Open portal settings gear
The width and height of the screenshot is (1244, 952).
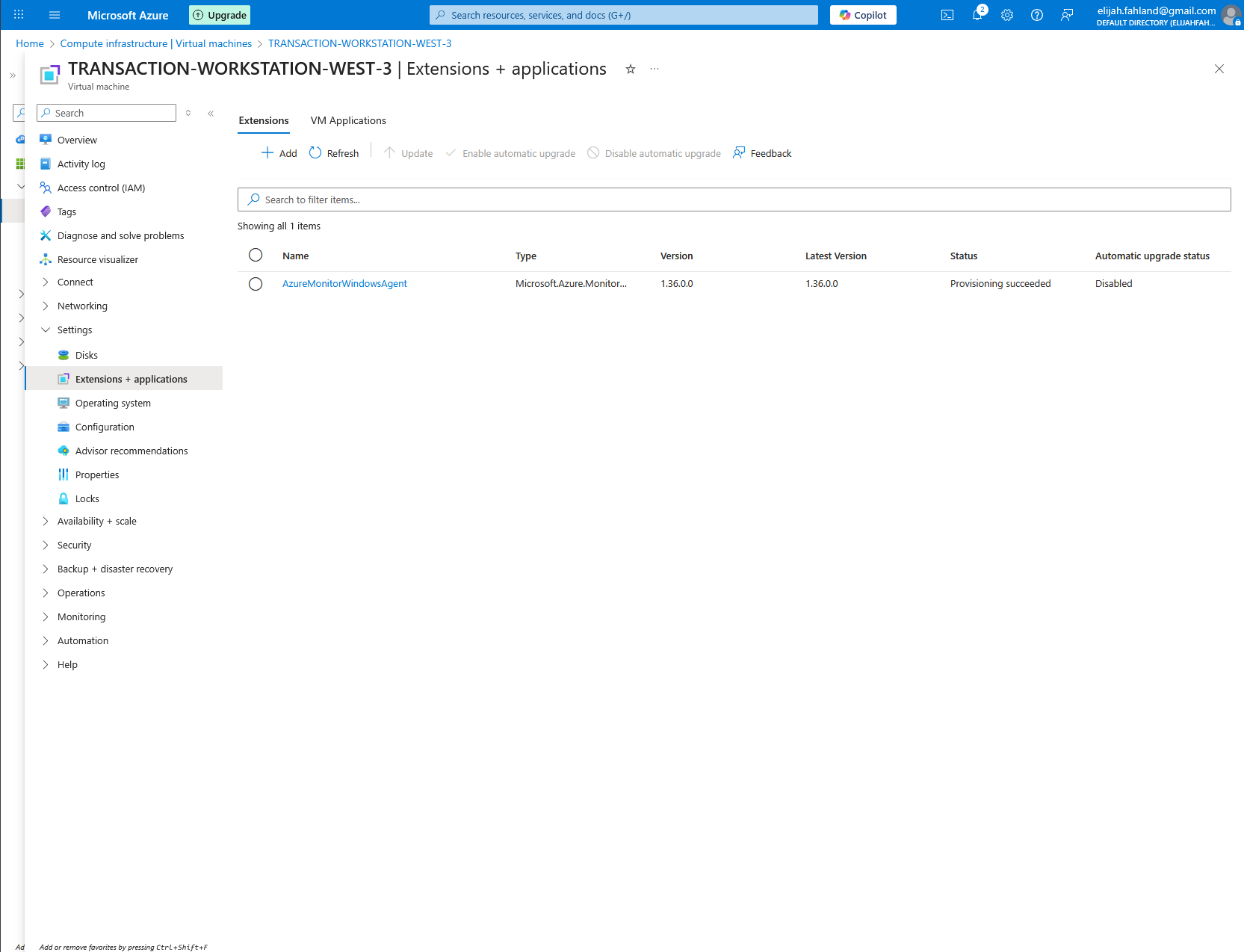1007,15
